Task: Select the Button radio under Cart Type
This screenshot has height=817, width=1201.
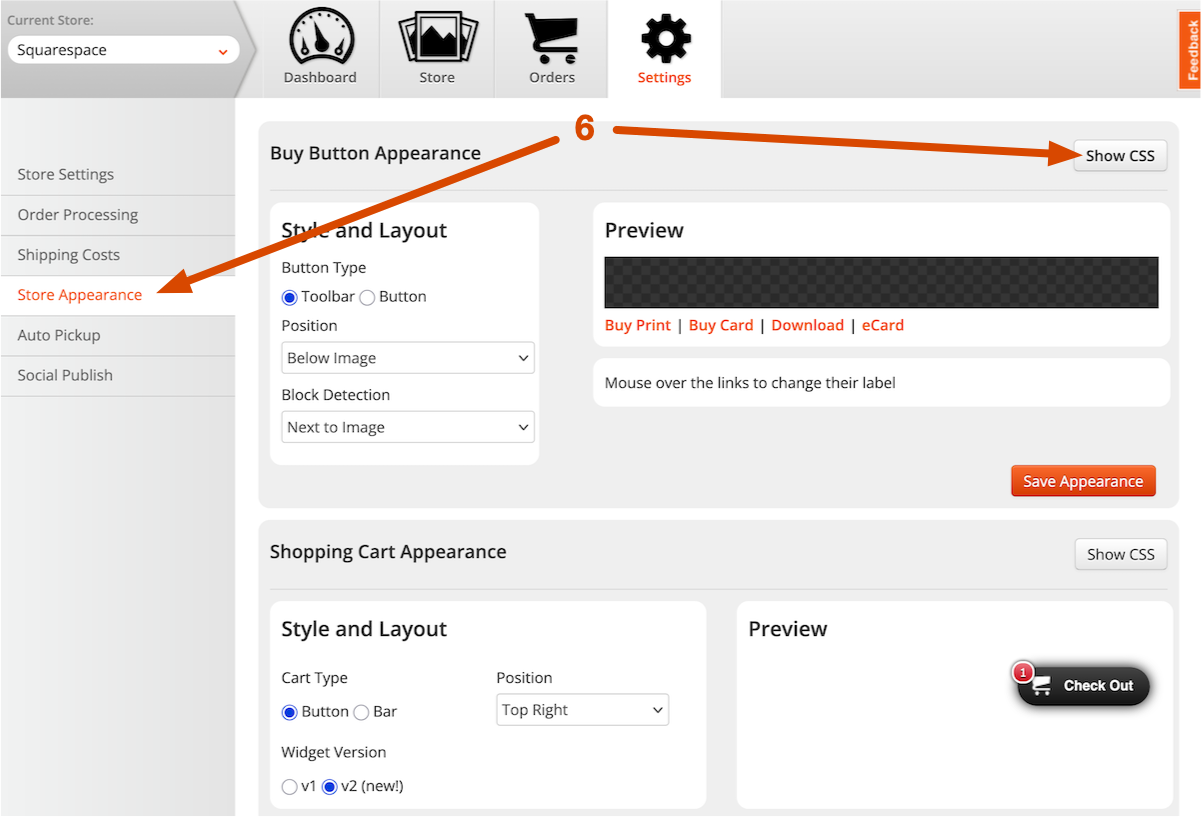Action: (290, 712)
